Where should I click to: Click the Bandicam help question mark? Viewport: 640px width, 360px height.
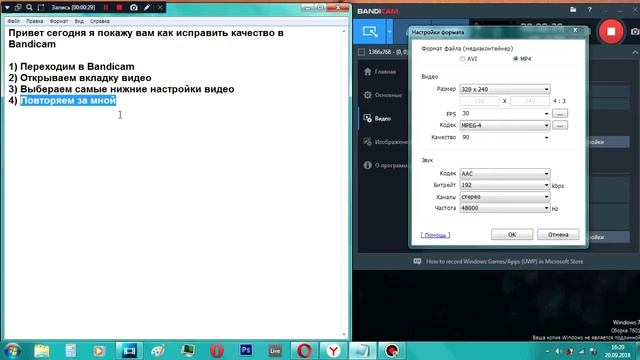click(589, 9)
